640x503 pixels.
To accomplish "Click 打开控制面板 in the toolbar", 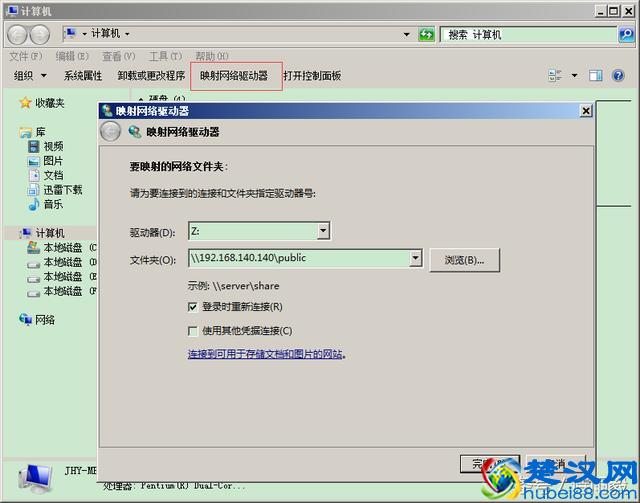I will click(x=312, y=76).
